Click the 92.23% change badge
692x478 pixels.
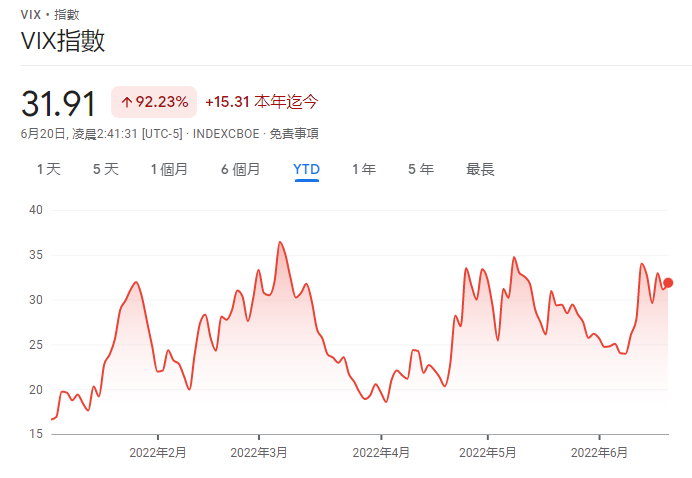pos(153,102)
